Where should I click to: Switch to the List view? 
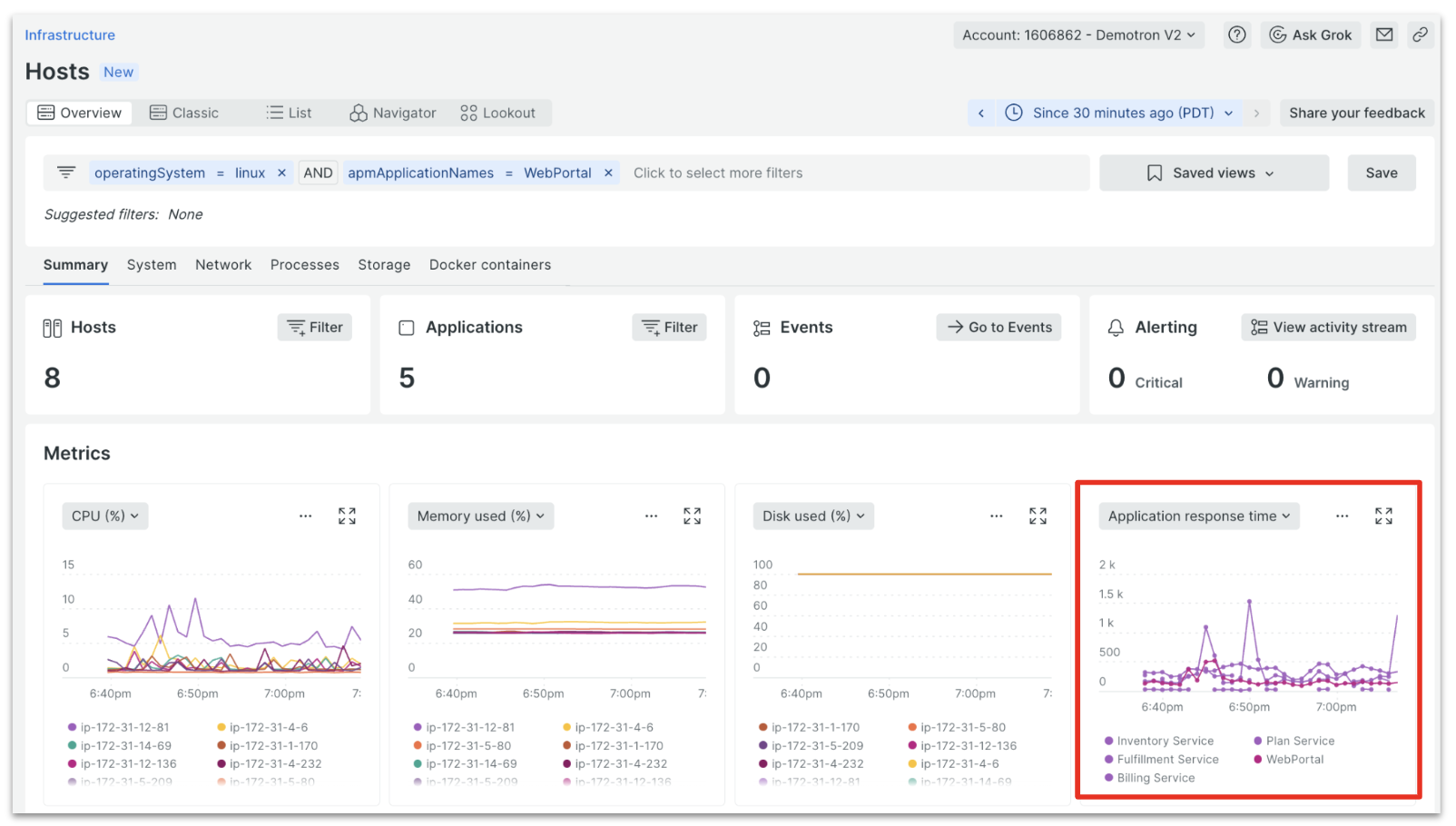point(289,113)
